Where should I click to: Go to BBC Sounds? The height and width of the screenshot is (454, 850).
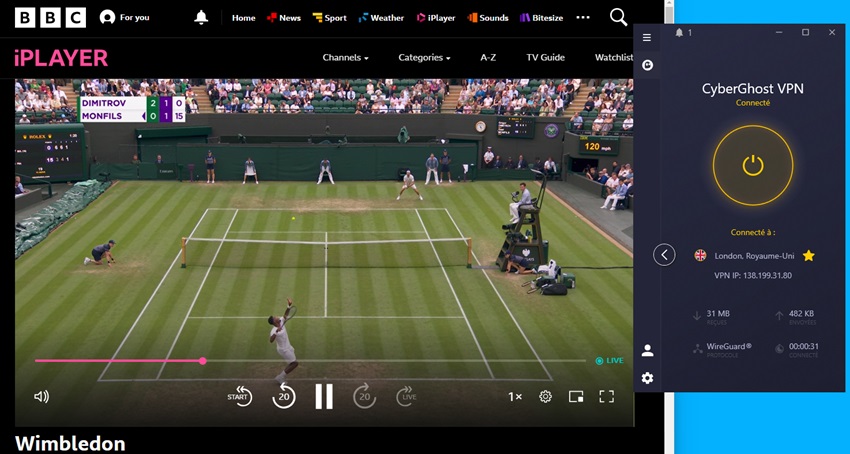488,18
